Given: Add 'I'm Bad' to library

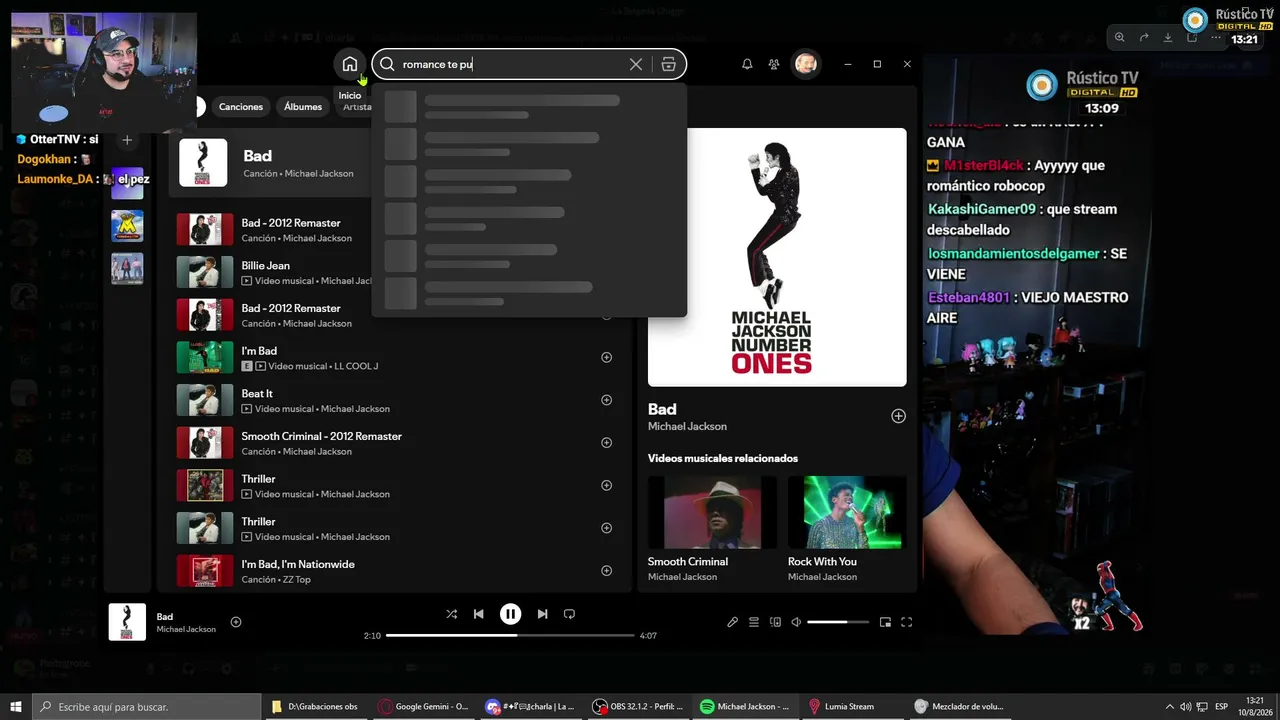Looking at the screenshot, I should pyautogui.click(x=606, y=357).
